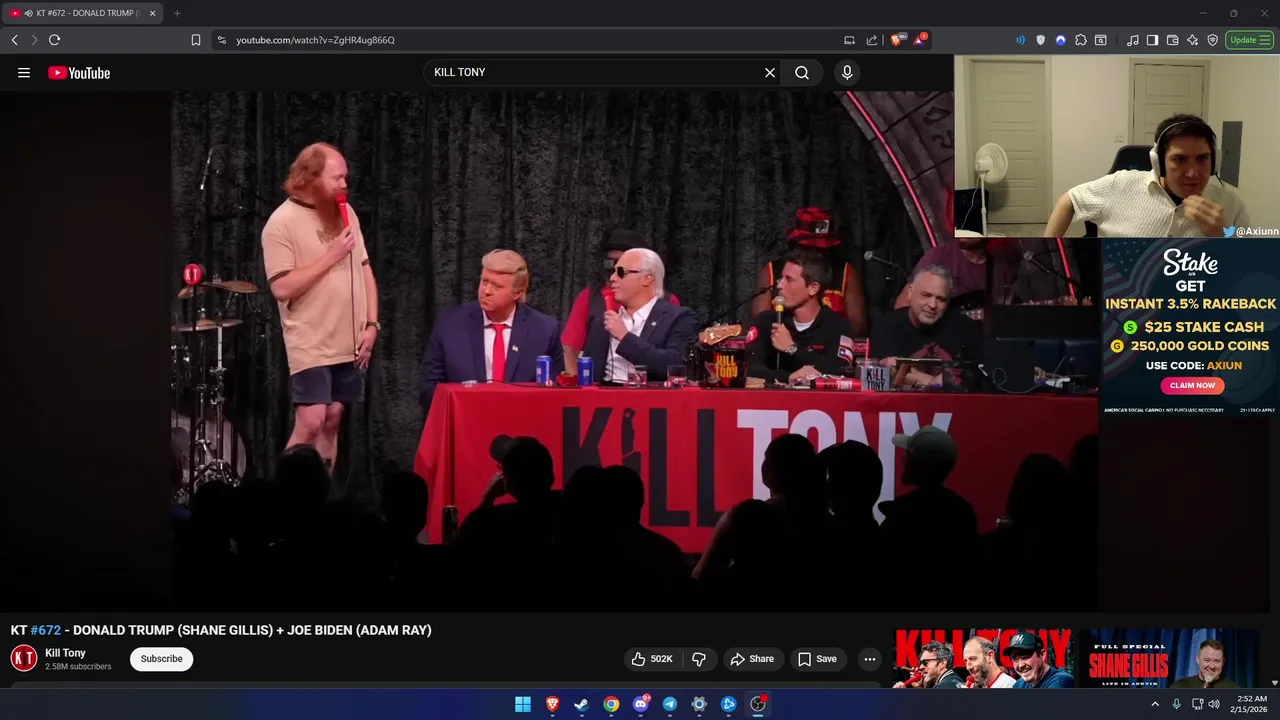Image resolution: width=1280 pixels, height=720 pixels.
Task: Open the #672 hashtag link in title
Action: click(x=45, y=630)
